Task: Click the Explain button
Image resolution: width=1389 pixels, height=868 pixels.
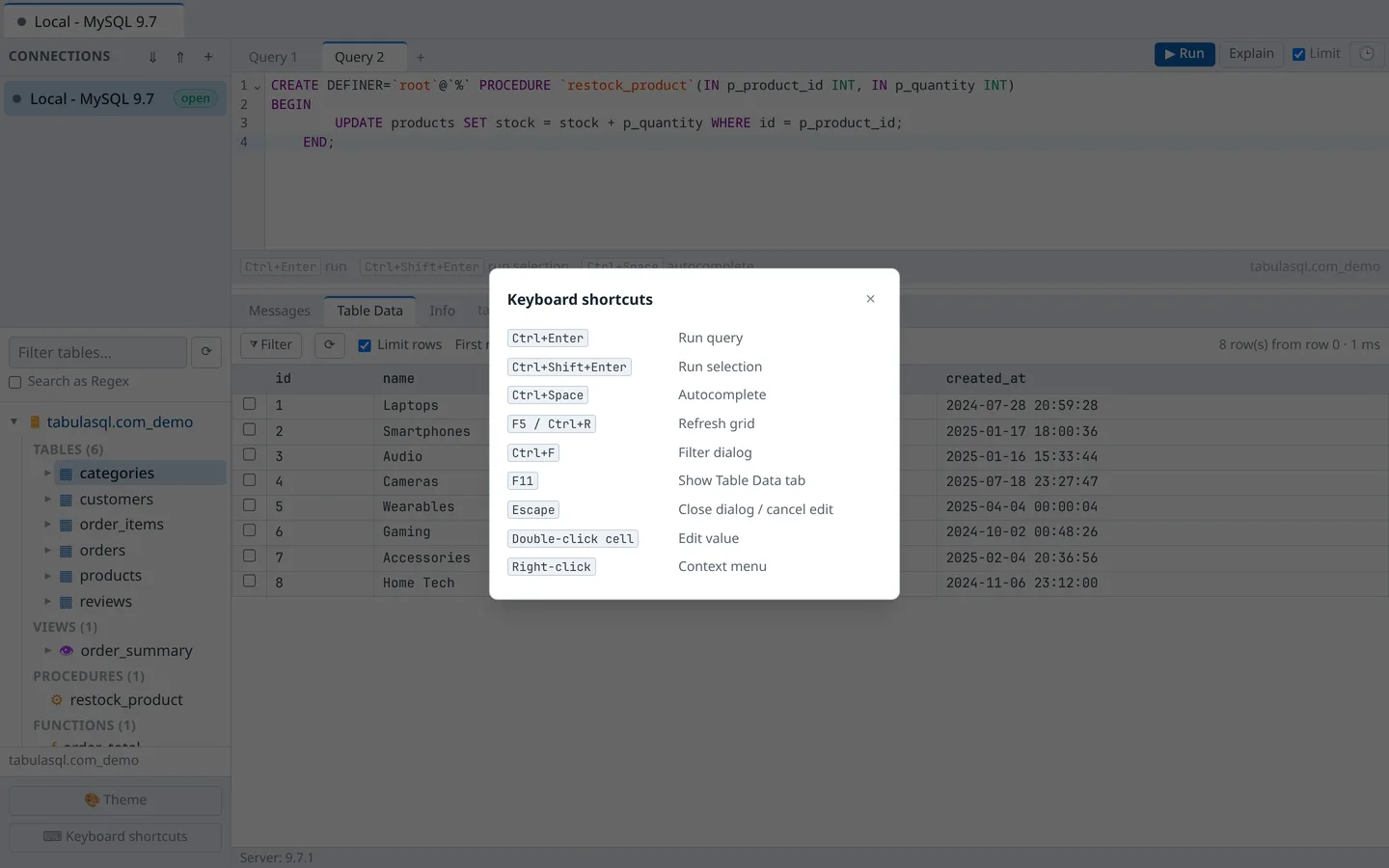Action: point(1251,54)
